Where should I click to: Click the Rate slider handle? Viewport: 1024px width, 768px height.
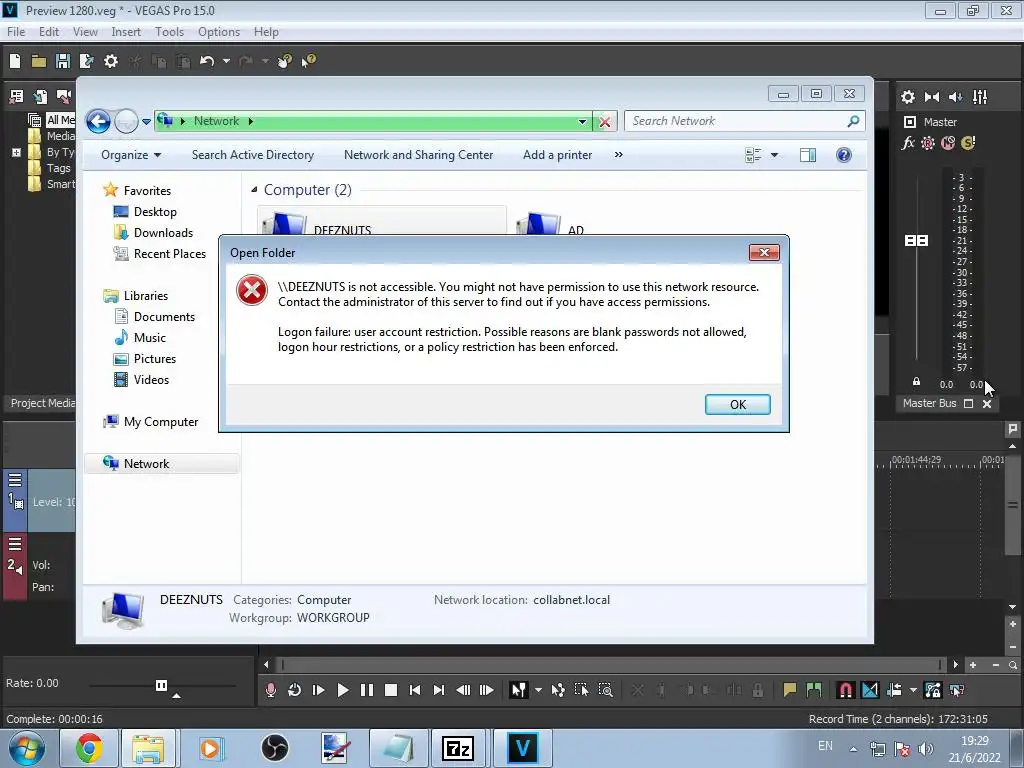click(x=161, y=685)
